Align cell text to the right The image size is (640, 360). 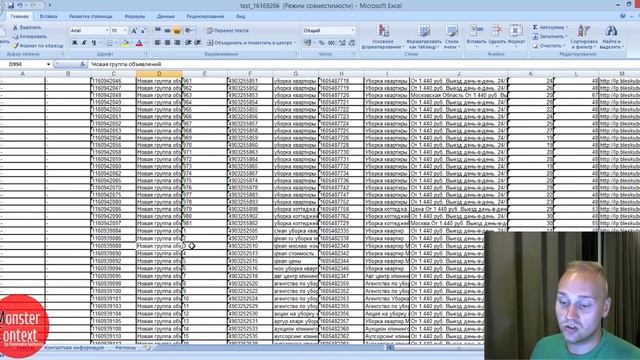coord(177,42)
